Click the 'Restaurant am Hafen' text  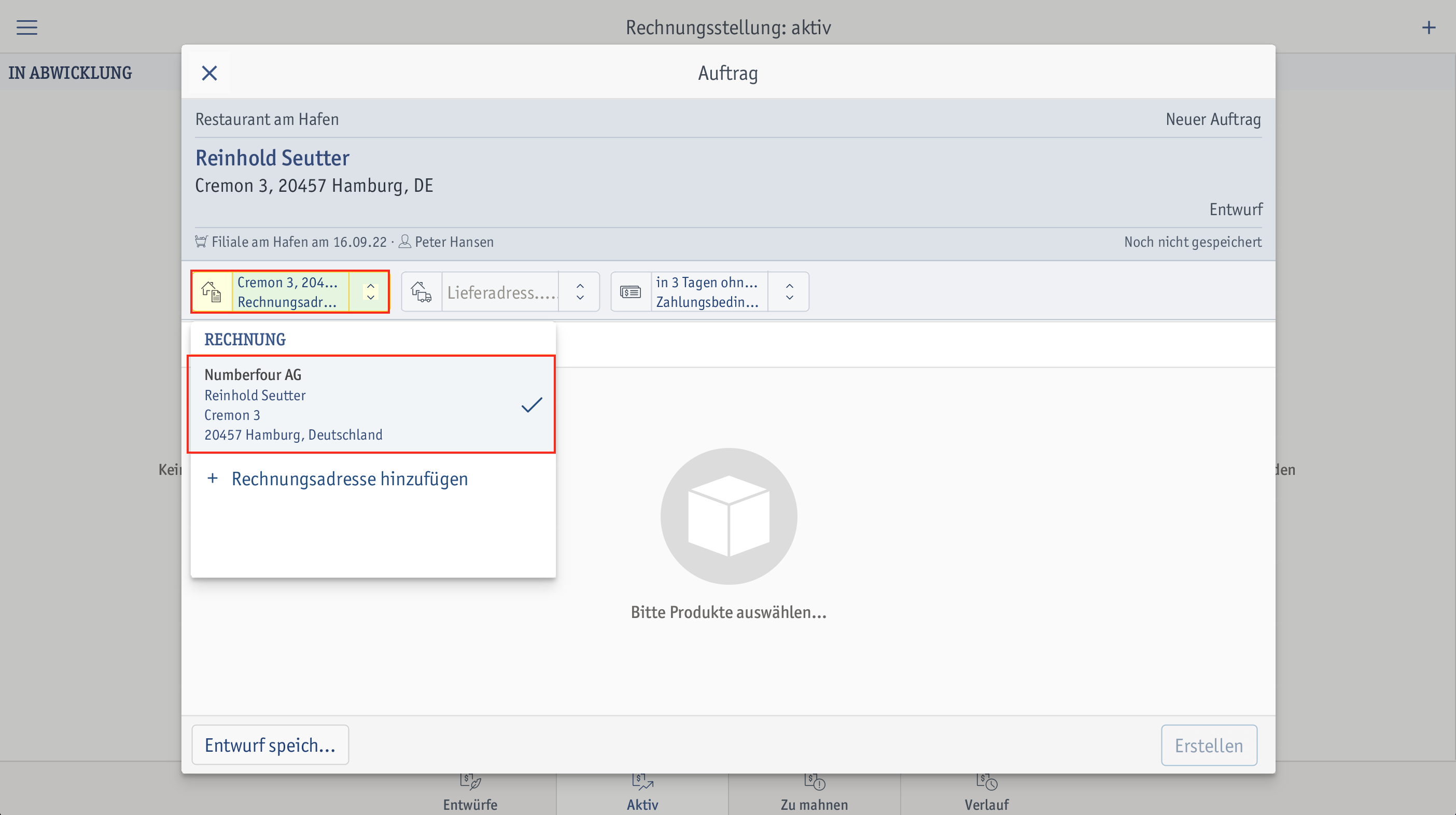pos(267,119)
